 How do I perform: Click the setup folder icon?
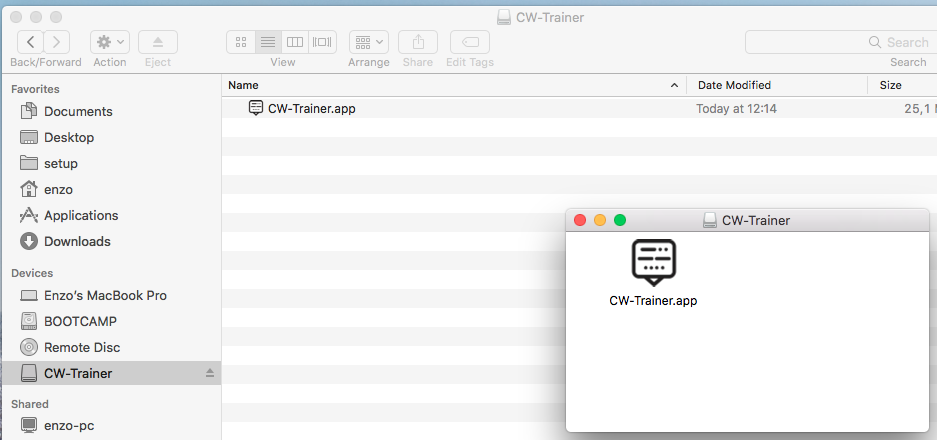(x=29, y=163)
